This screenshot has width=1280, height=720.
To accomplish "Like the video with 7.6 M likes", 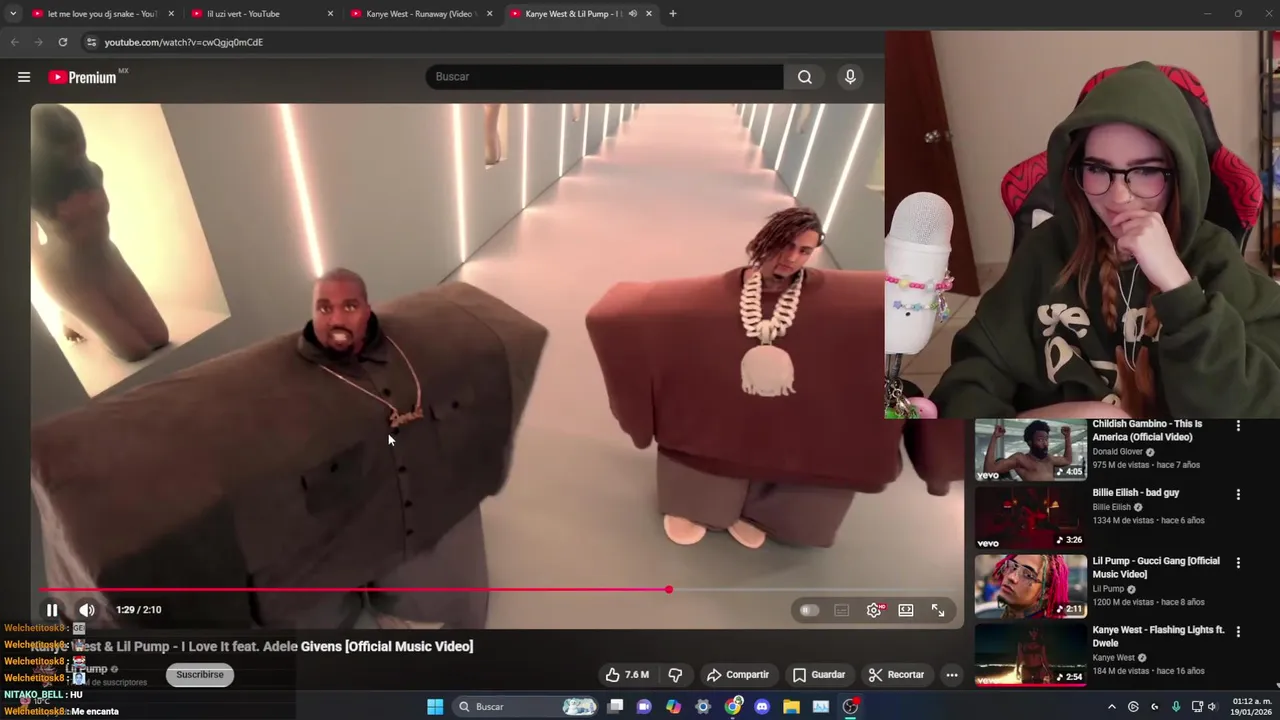I will coord(627,675).
